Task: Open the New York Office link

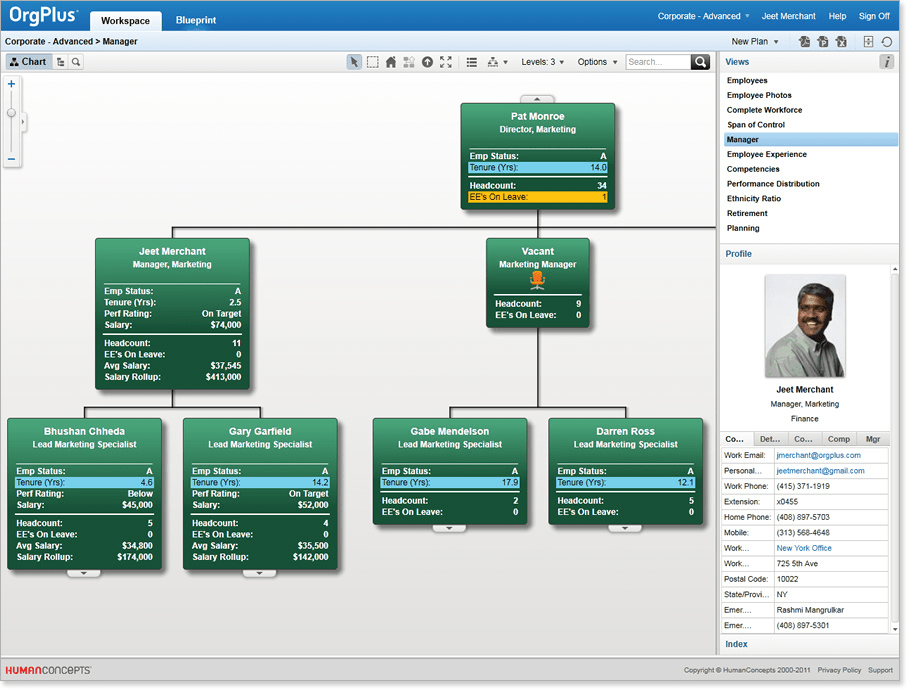Action: [x=804, y=548]
